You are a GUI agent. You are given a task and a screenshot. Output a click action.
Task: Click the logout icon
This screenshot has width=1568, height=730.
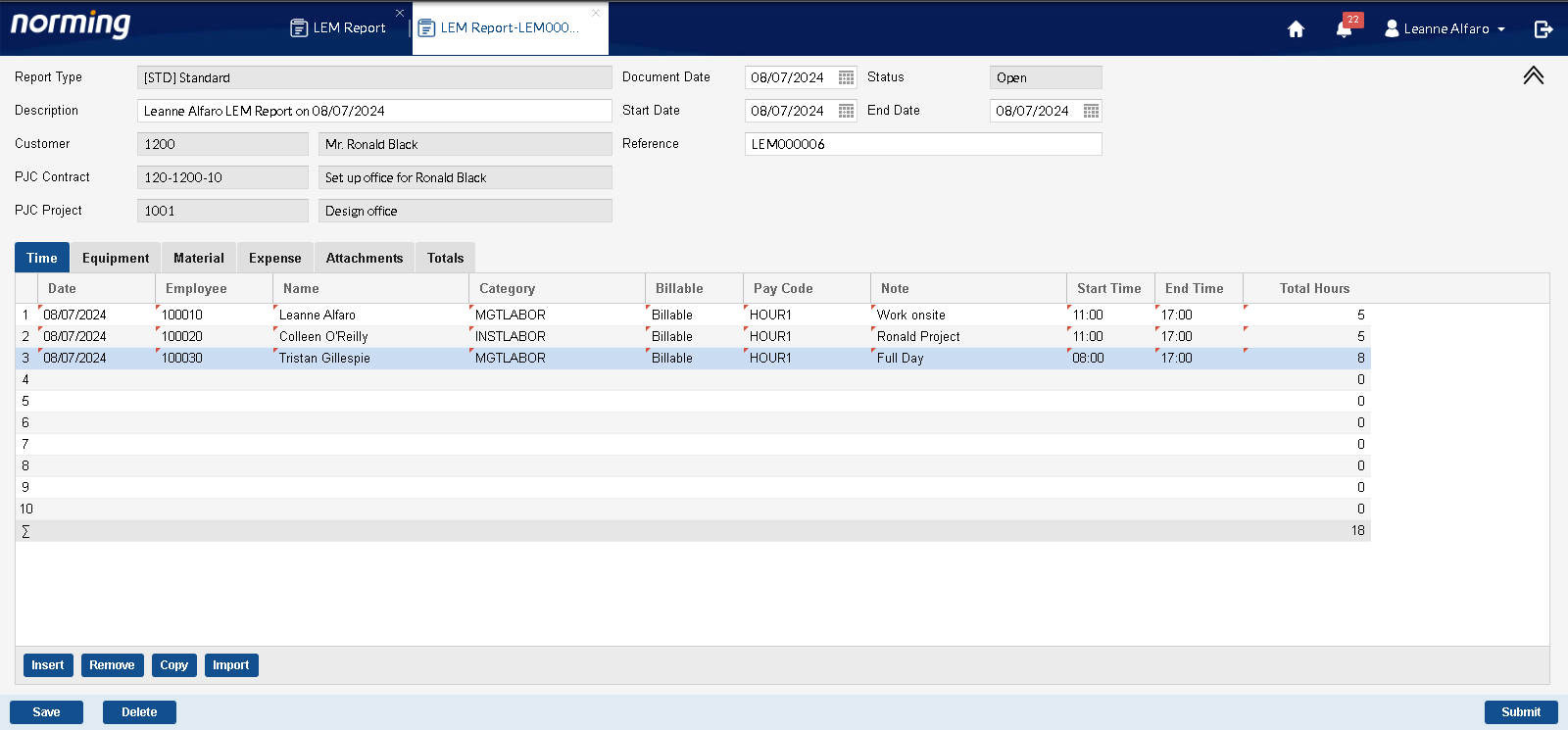tap(1543, 29)
